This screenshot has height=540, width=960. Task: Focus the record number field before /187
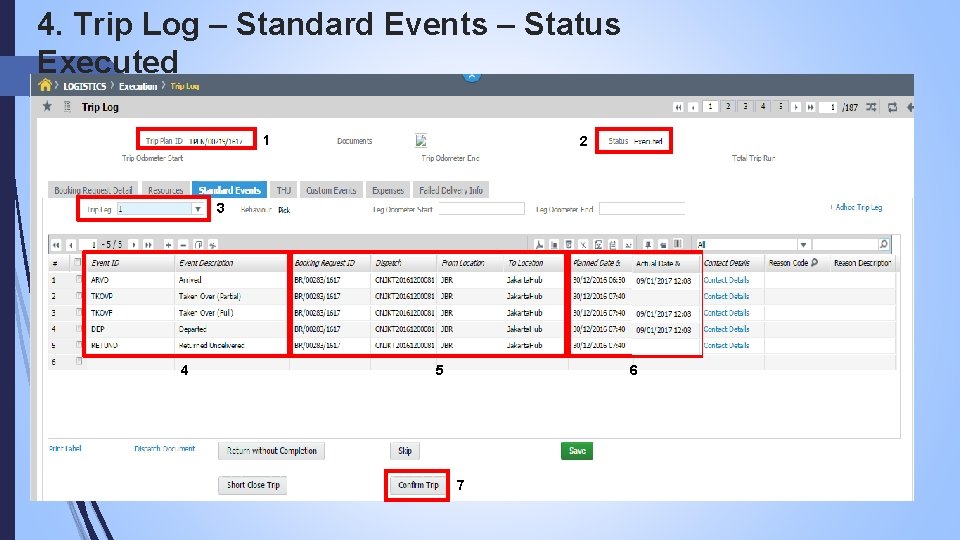828,107
